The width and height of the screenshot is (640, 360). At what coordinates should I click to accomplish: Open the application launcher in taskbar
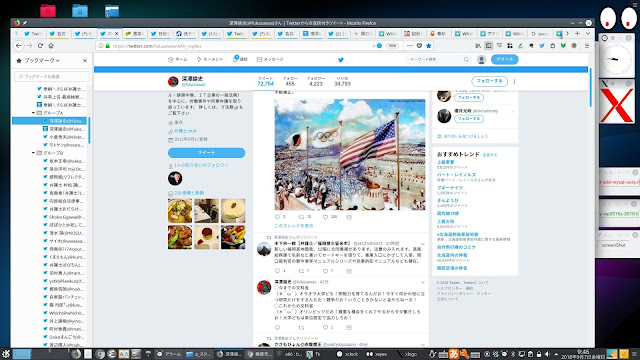coord(6,354)
